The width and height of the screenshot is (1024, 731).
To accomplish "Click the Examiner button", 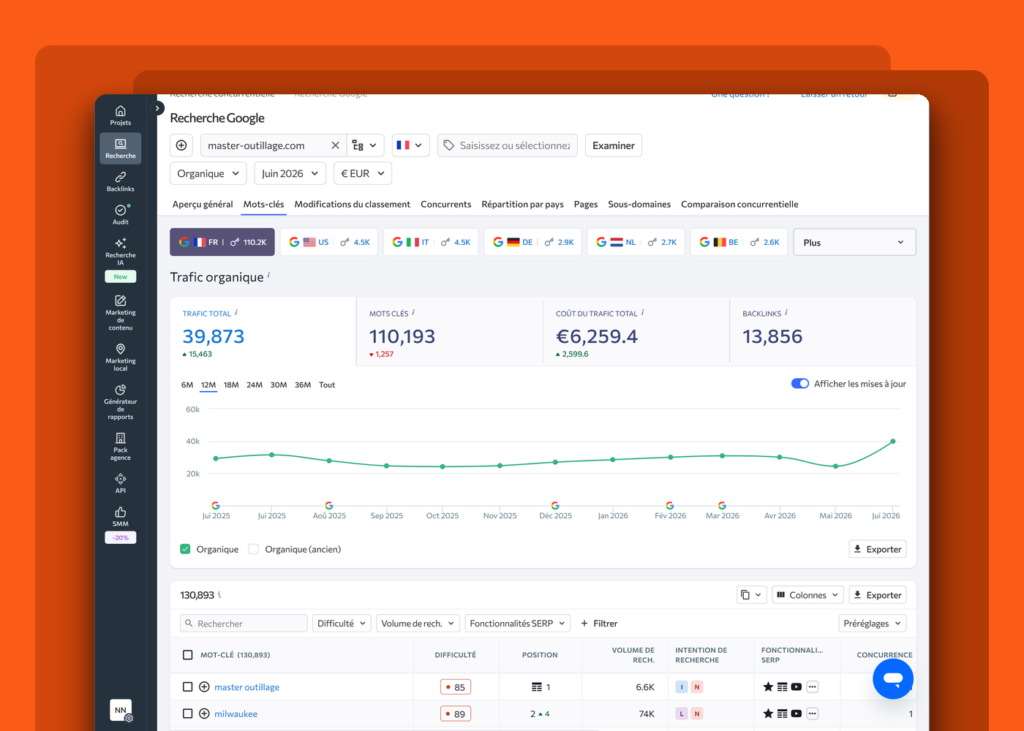I will pyautogui.click(x=613, y=145).
